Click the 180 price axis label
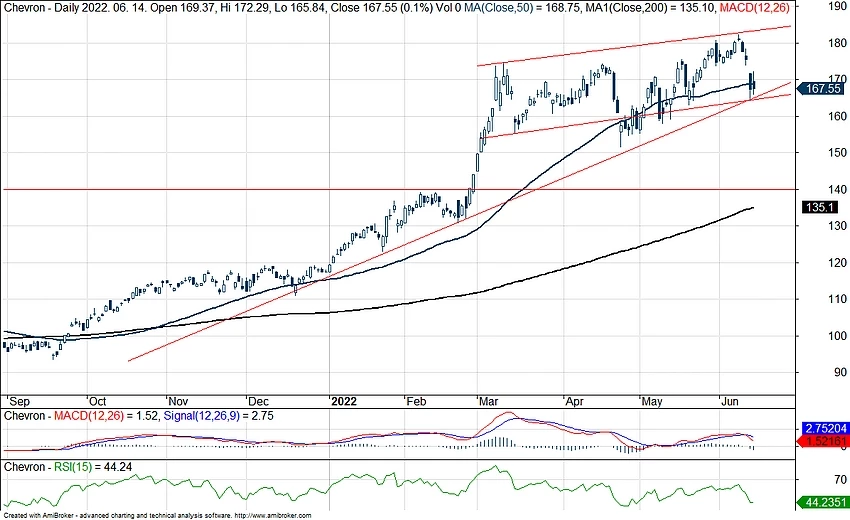 click(838, 43)
